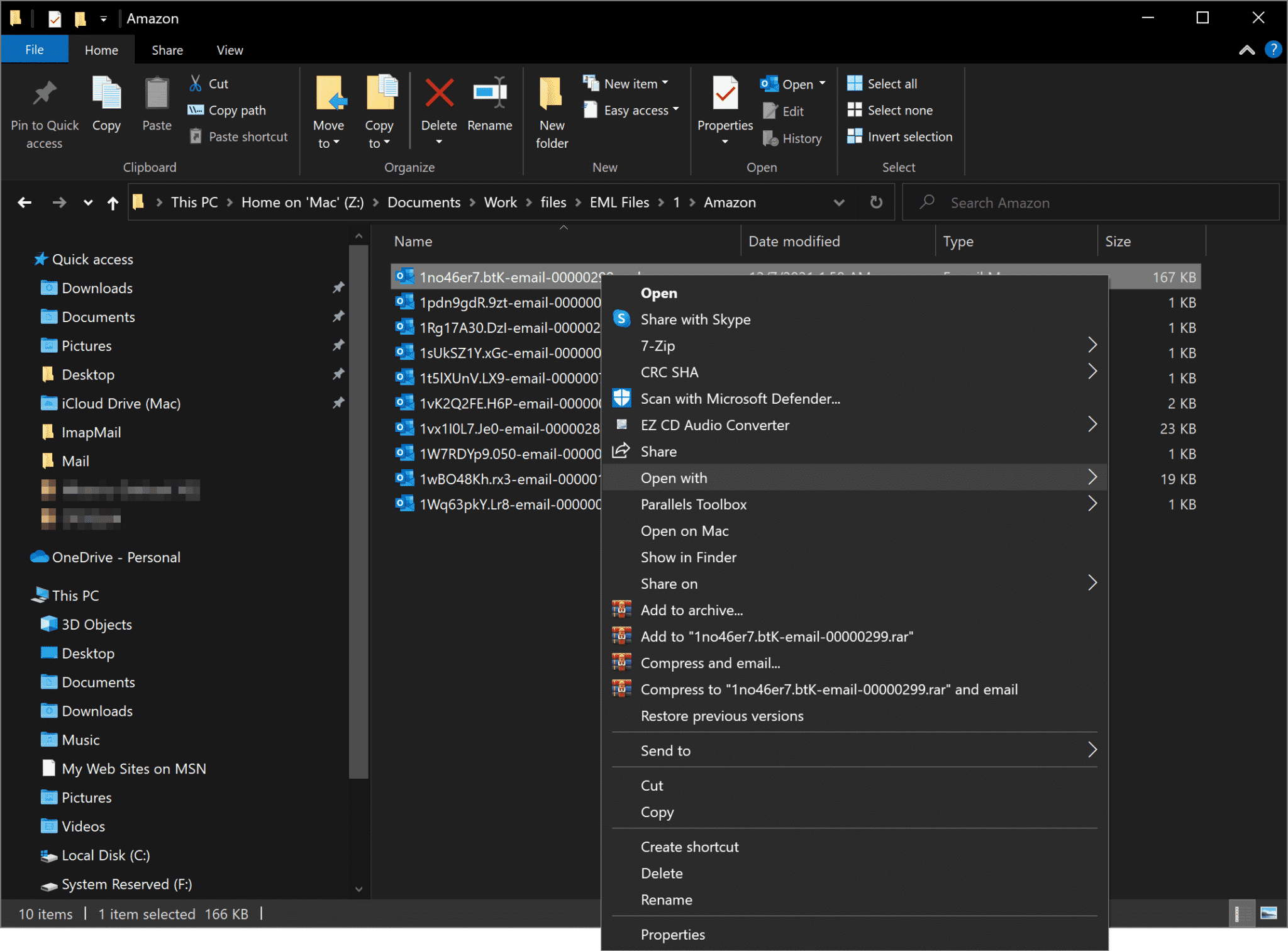
Task: Choose Share with Skype from context menu
Action: (x=855, y=319)
